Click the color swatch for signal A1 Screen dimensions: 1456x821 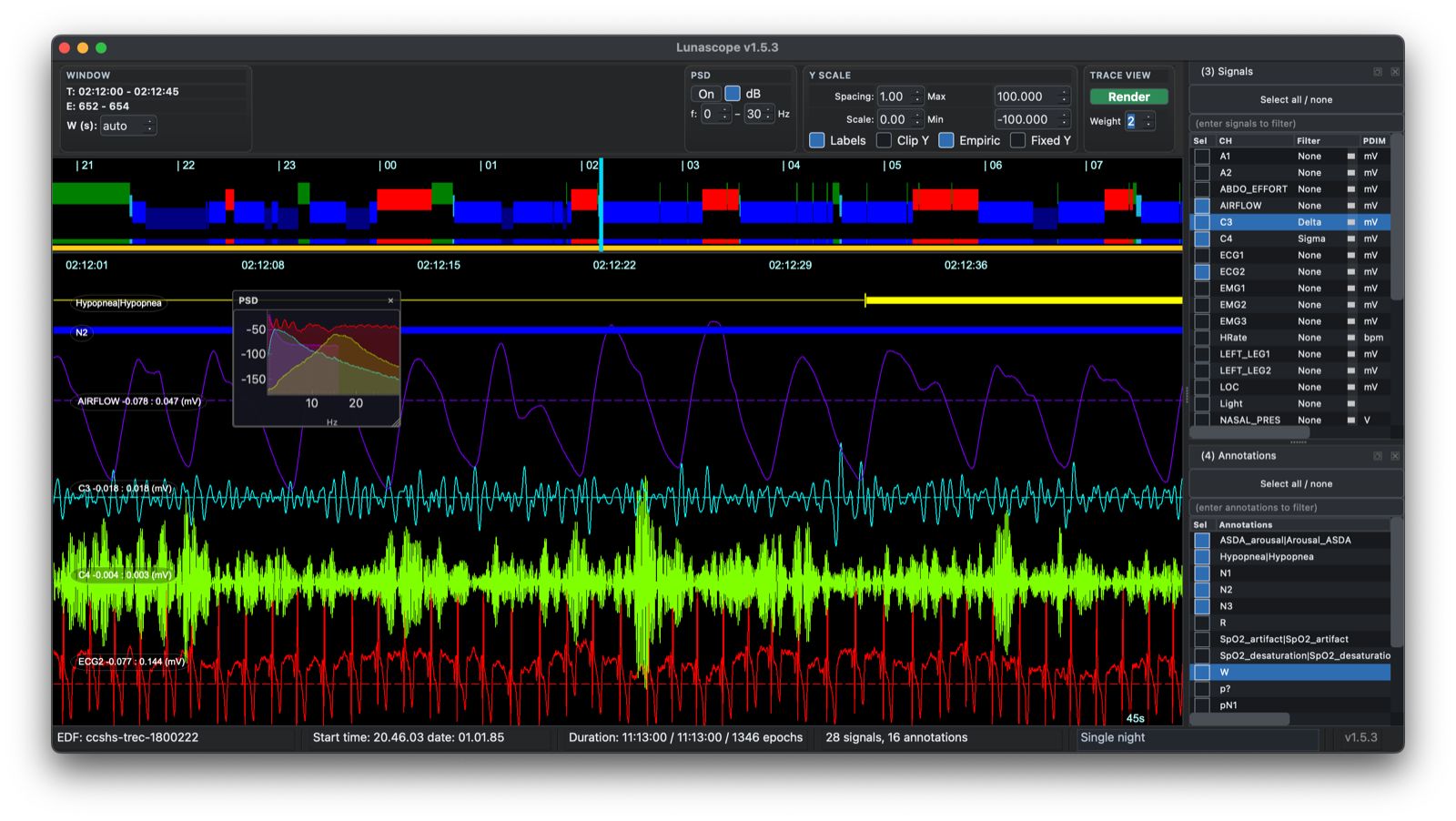coord(1351,157)
